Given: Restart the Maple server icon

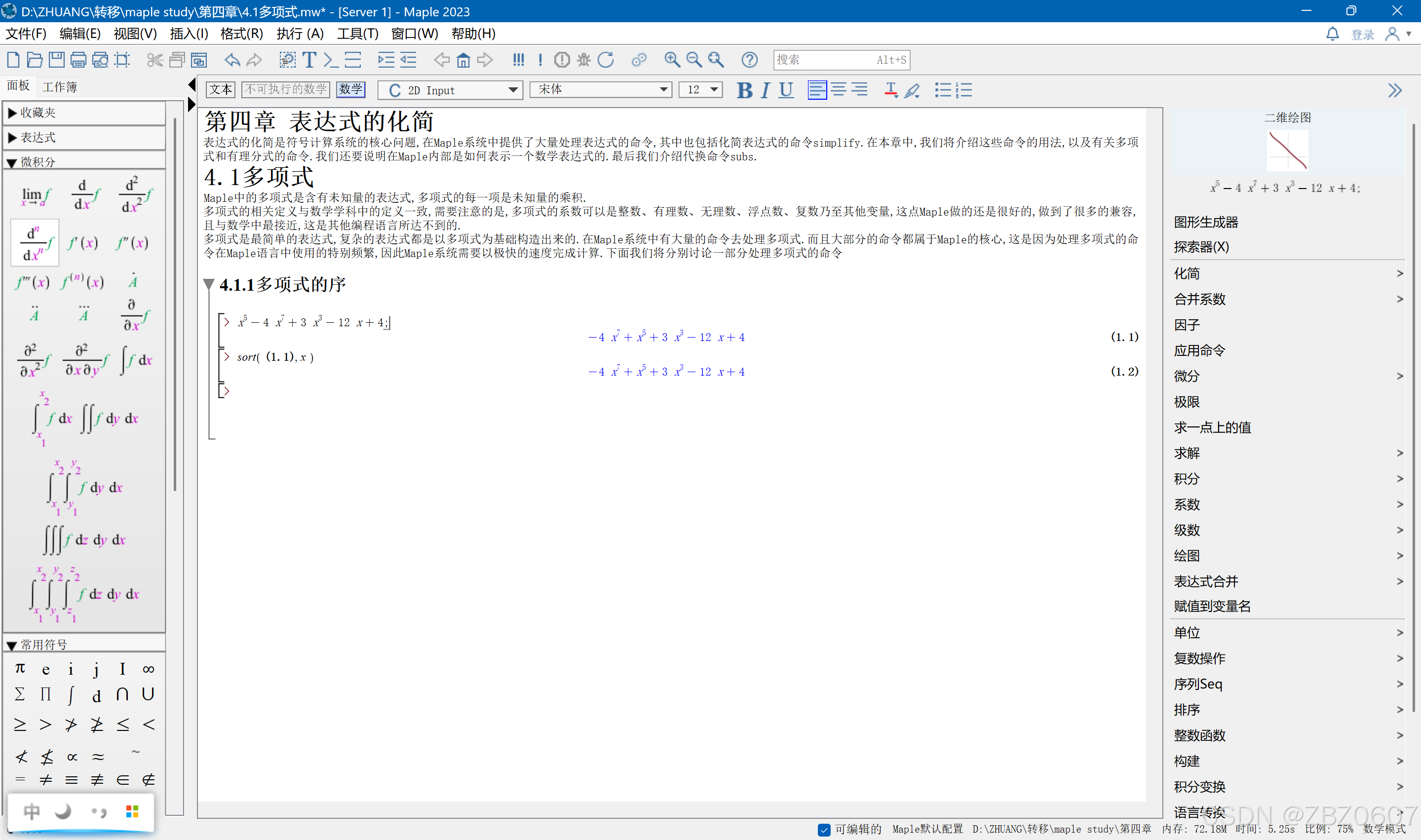Looking at the screenshot, I should tap(606, 59).
